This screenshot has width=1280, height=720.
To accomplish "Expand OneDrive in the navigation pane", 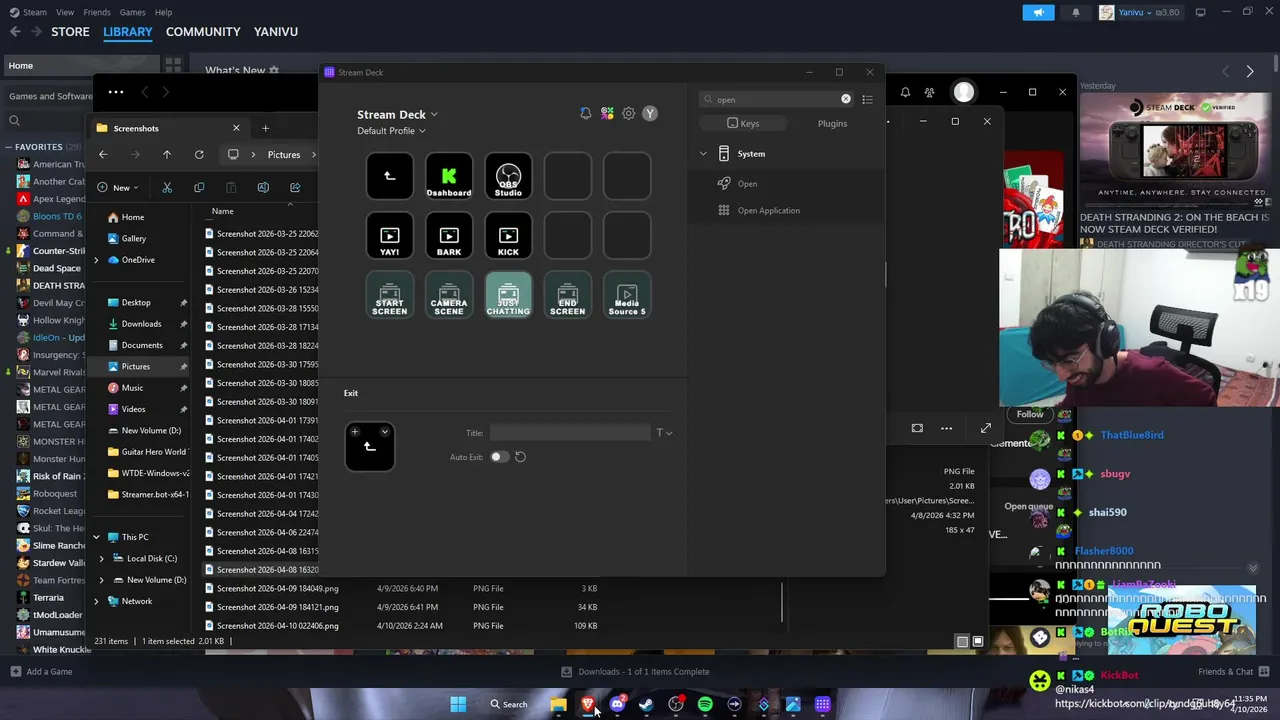I will pos(97,260).
